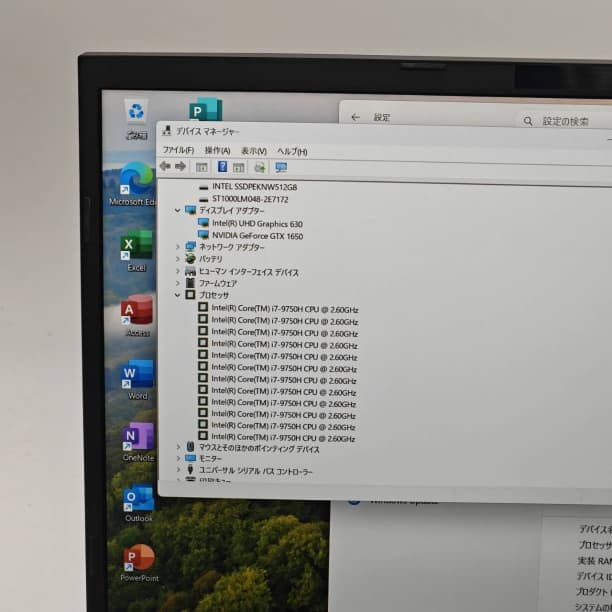Viewport: 612px width, 612px height.
Task: Click the Update driver toolbar icon with green arrow
Action: click(x=260, y=168)
